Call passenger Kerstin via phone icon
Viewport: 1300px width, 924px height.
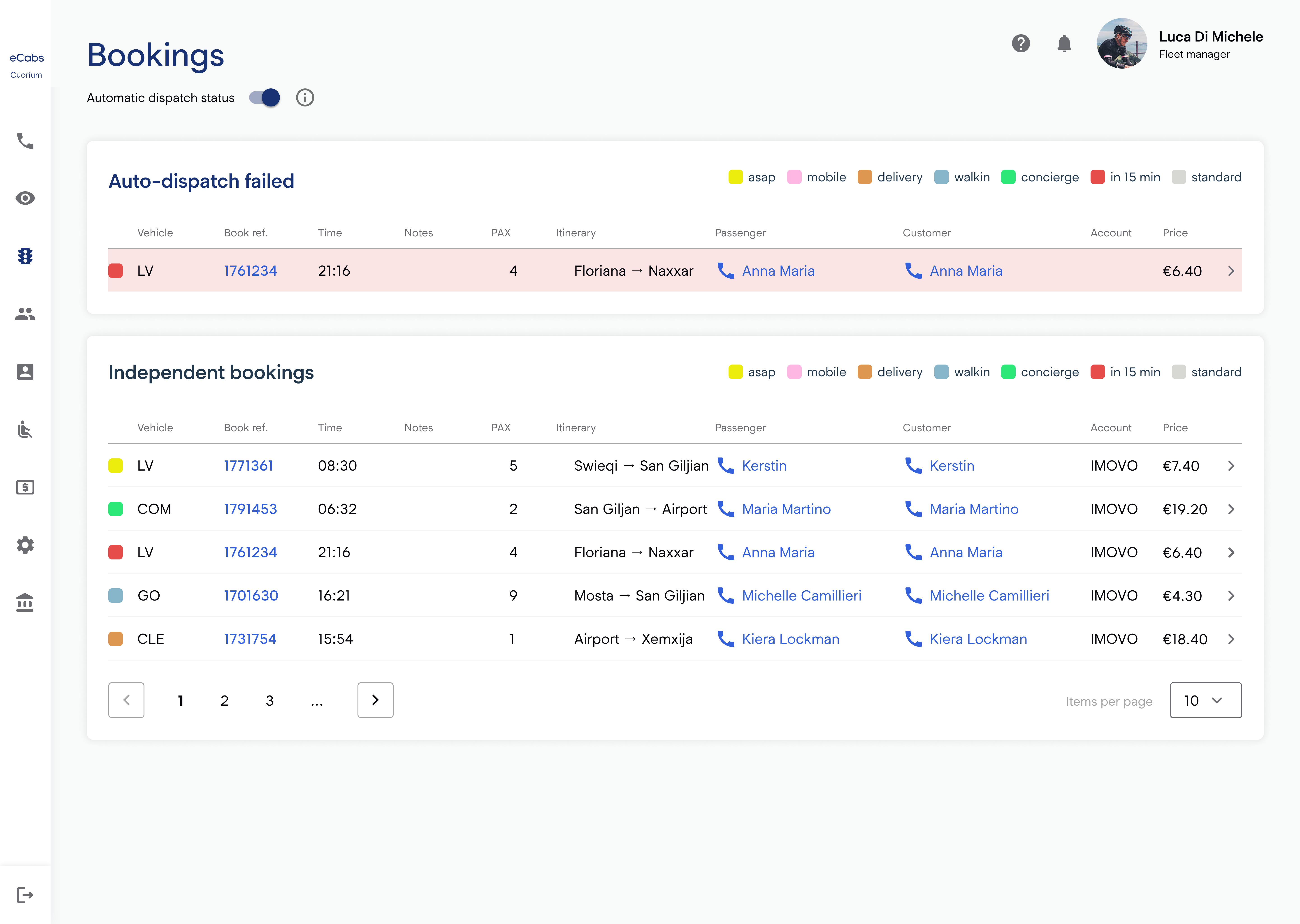click(x=726, y=465)
